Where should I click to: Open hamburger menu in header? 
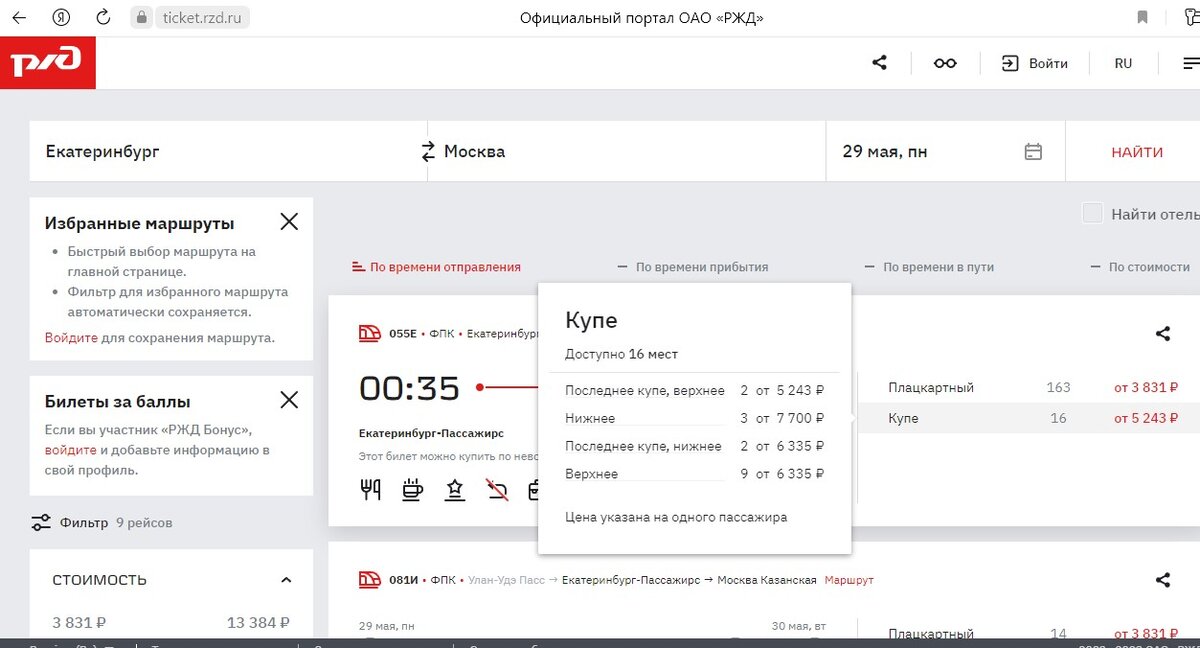1190,63
